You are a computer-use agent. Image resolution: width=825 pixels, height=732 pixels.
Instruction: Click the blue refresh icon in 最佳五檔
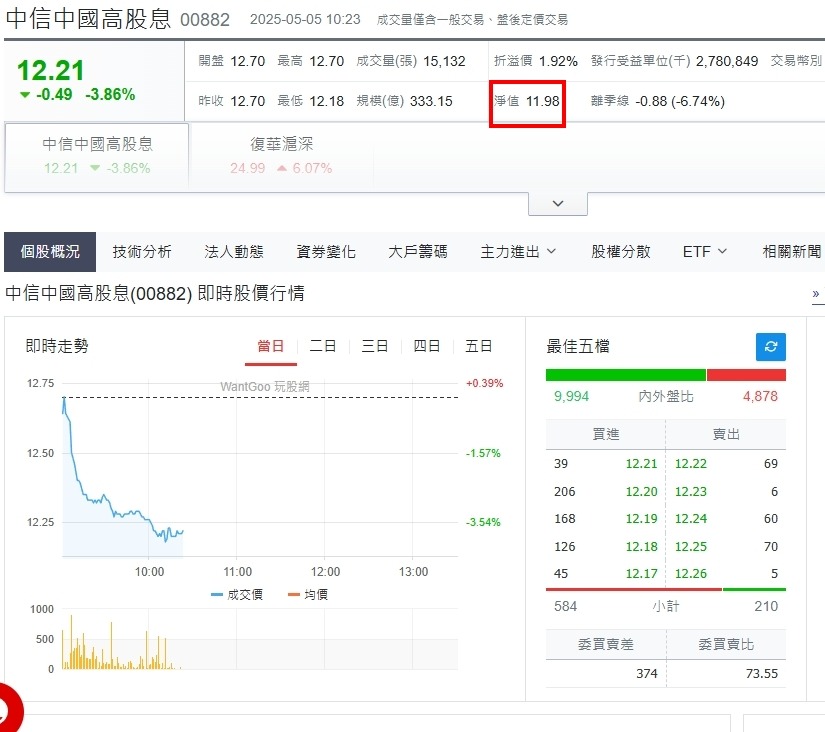tap(770, 347)
